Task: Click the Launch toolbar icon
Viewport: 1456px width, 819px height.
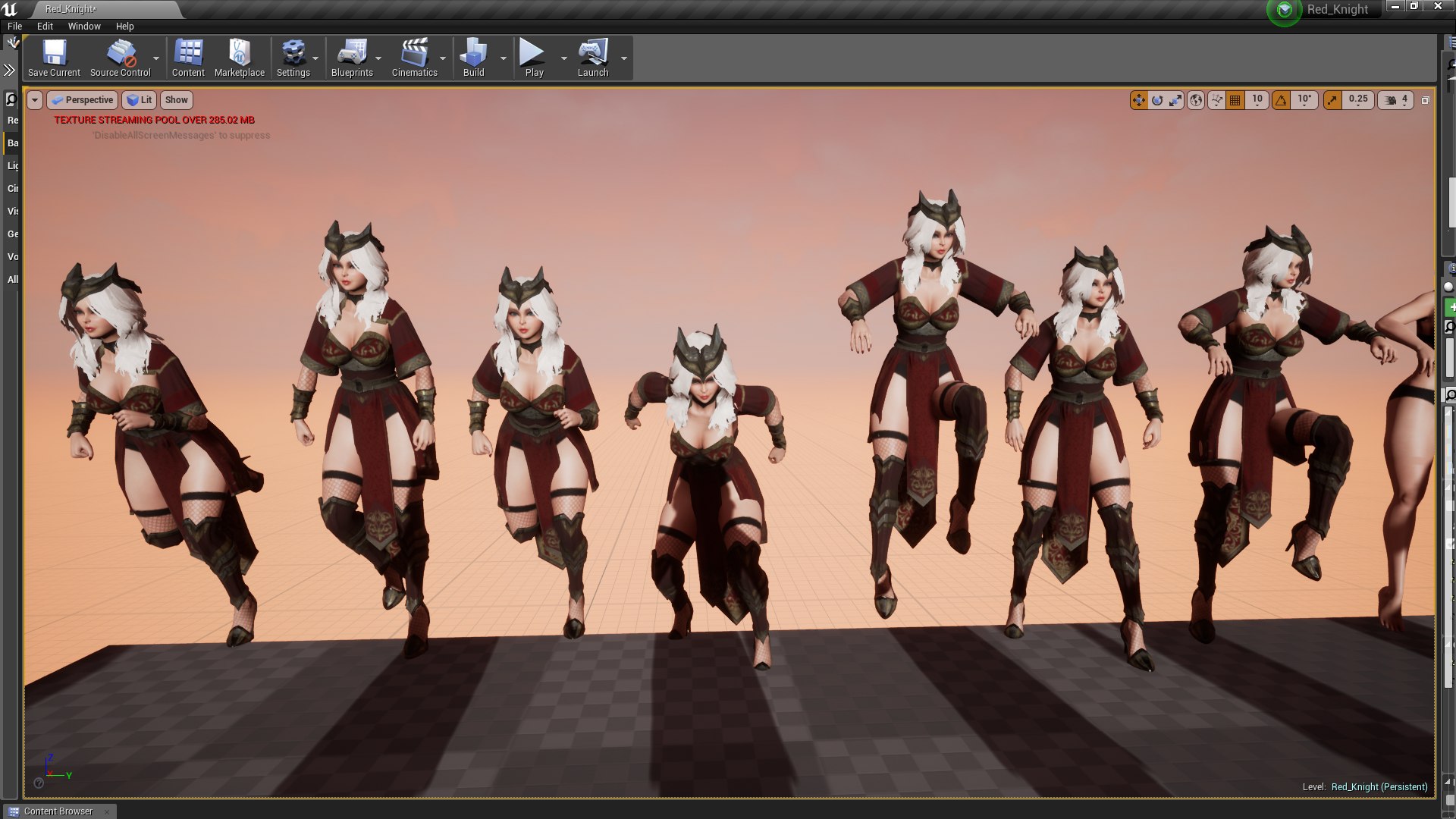Action: (x=593, y=58)
